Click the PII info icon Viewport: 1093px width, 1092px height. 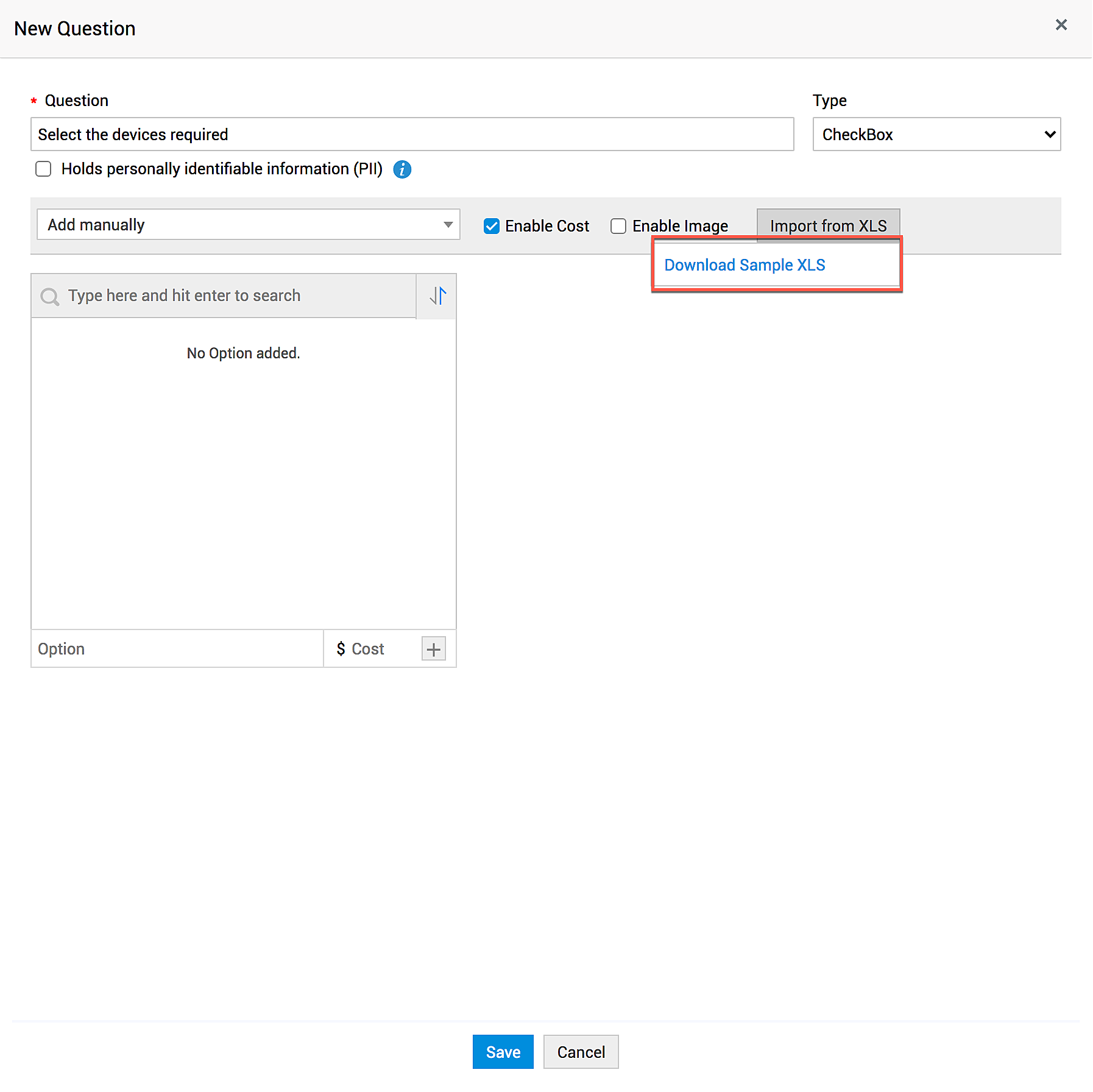(402, 169)
